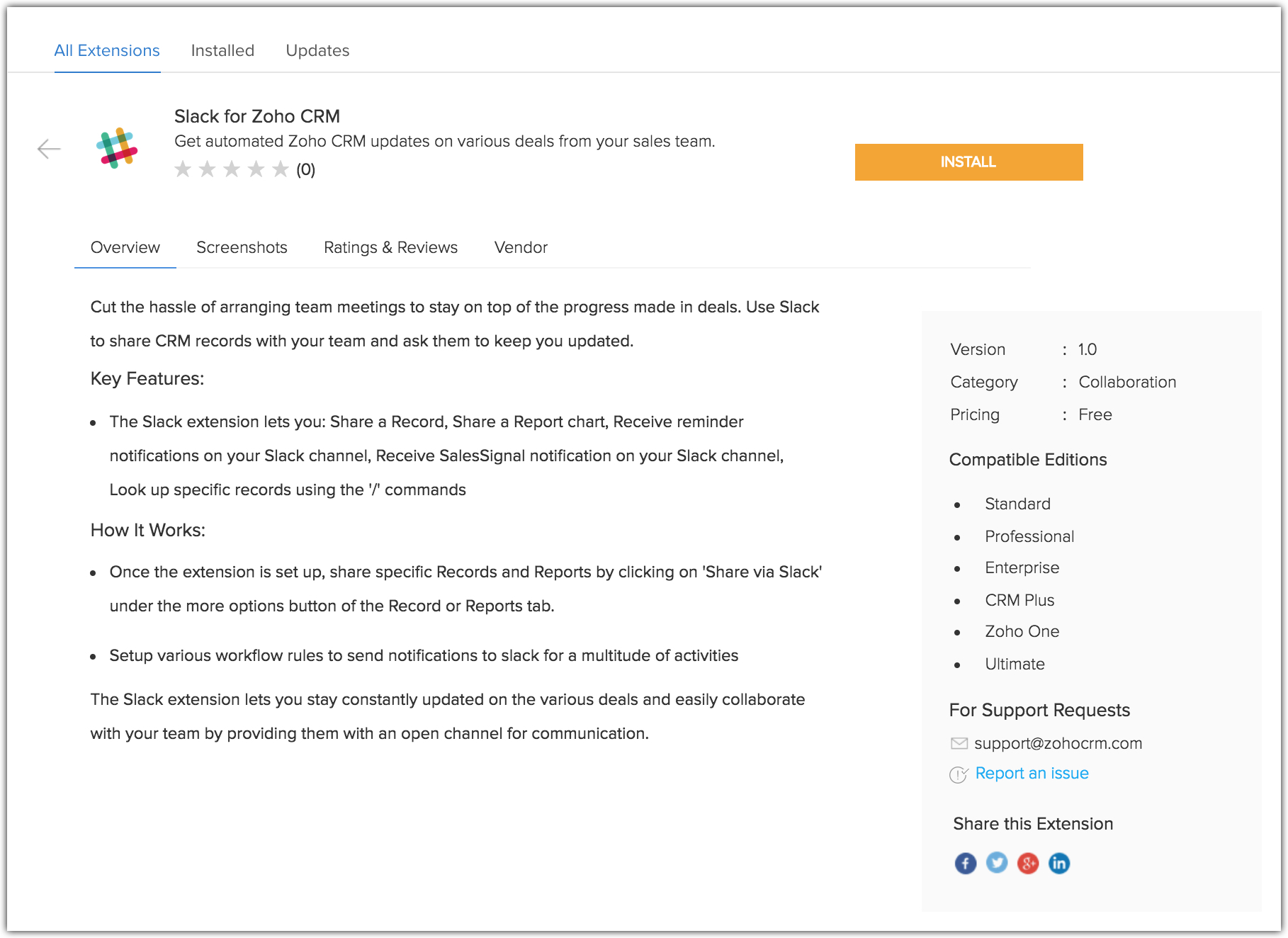This screenshot has height=938, width=1288.
Task: View the Ratings & Reviews tab
Action: (390, 247)
